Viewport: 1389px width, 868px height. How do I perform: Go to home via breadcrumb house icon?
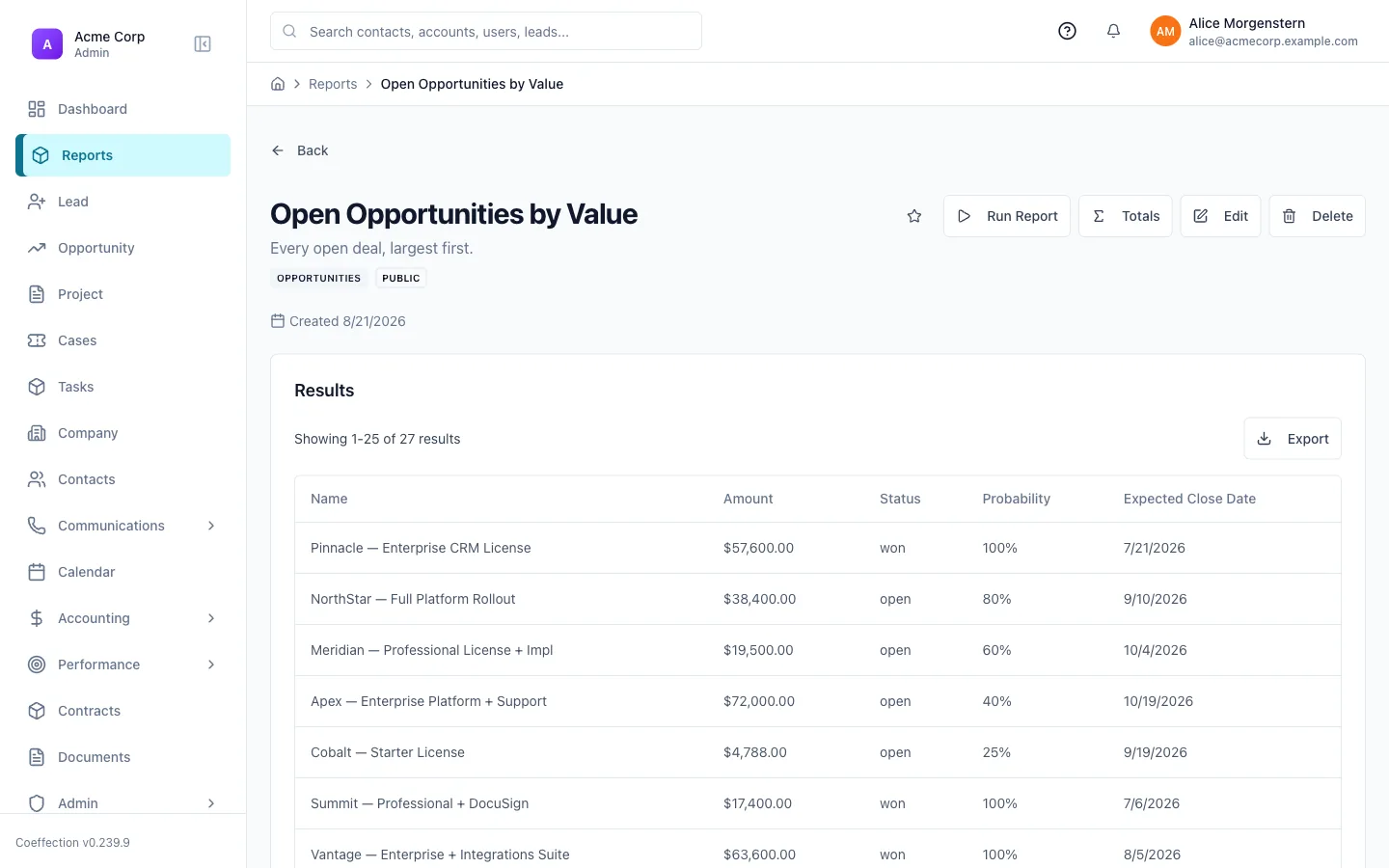[278, 84]
